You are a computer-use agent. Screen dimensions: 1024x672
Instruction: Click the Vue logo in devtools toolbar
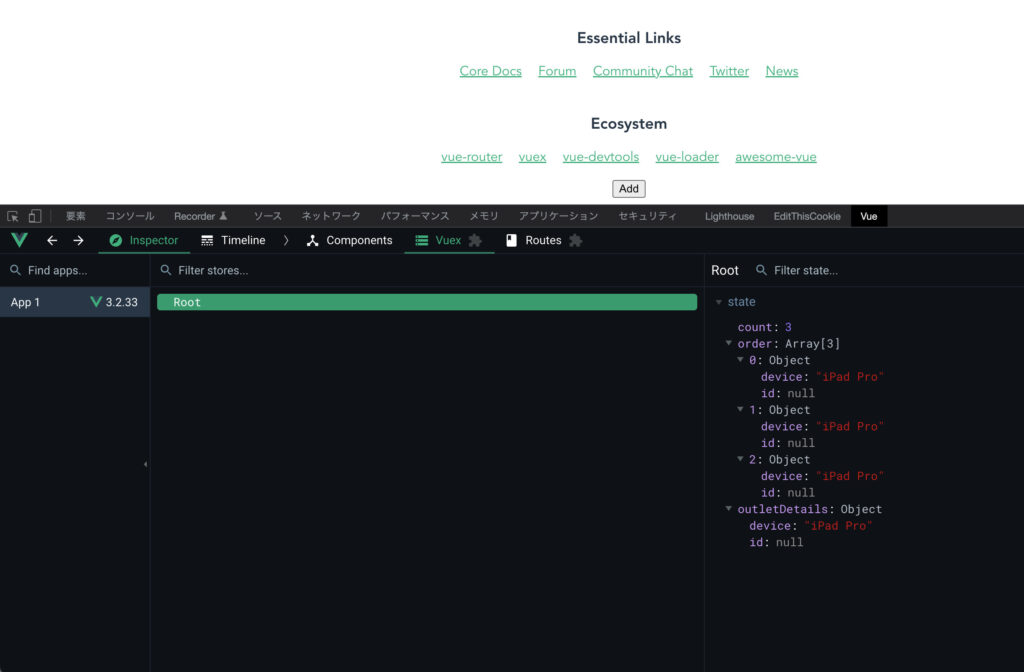click(20, 240)
